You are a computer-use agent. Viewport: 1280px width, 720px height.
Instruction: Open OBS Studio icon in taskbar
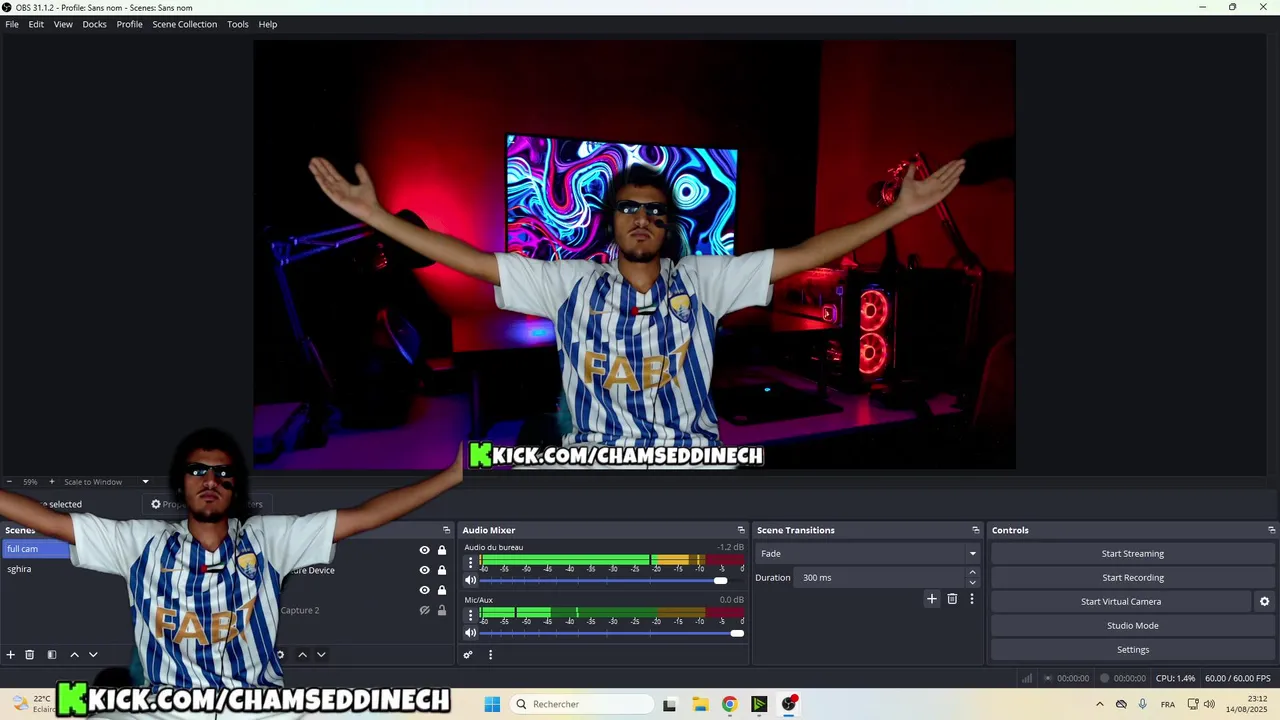click(789, 704)
